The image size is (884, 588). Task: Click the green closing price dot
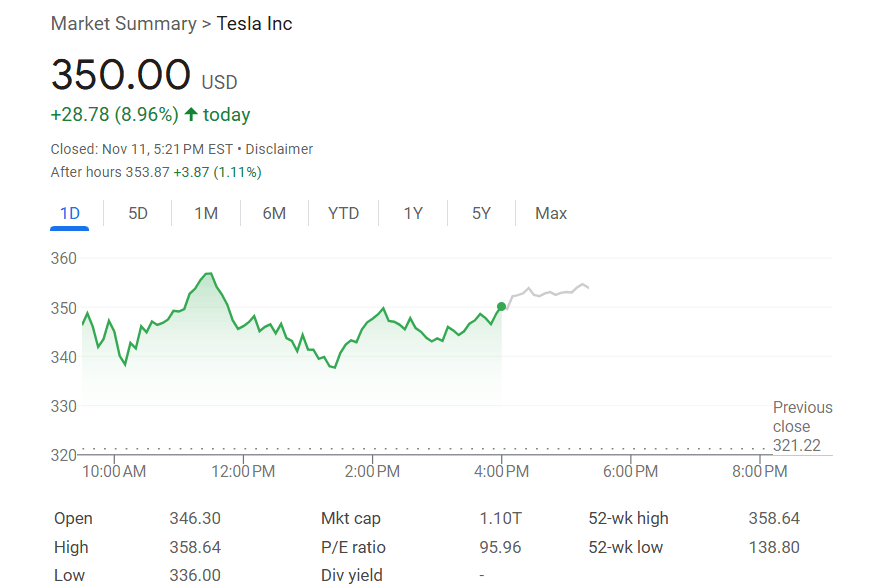[501, 307]
